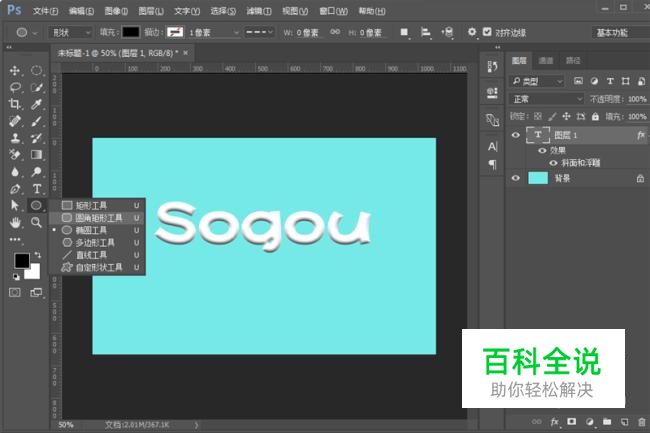Open blend mode 正常 dropdown
Image resolution: width=650 pixels, height=433 pixels.
(546, 99)
